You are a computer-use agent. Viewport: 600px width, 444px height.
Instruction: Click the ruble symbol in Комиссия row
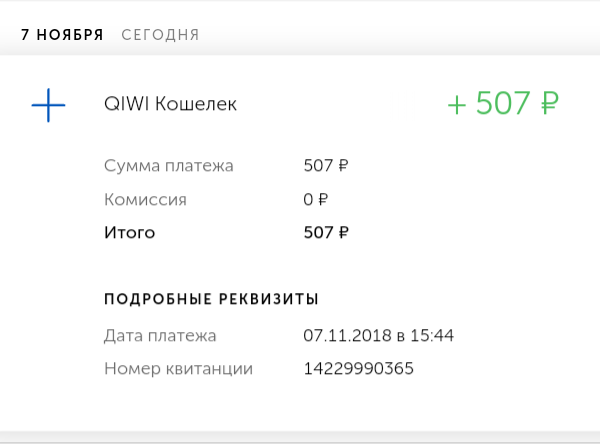(322, 199)
